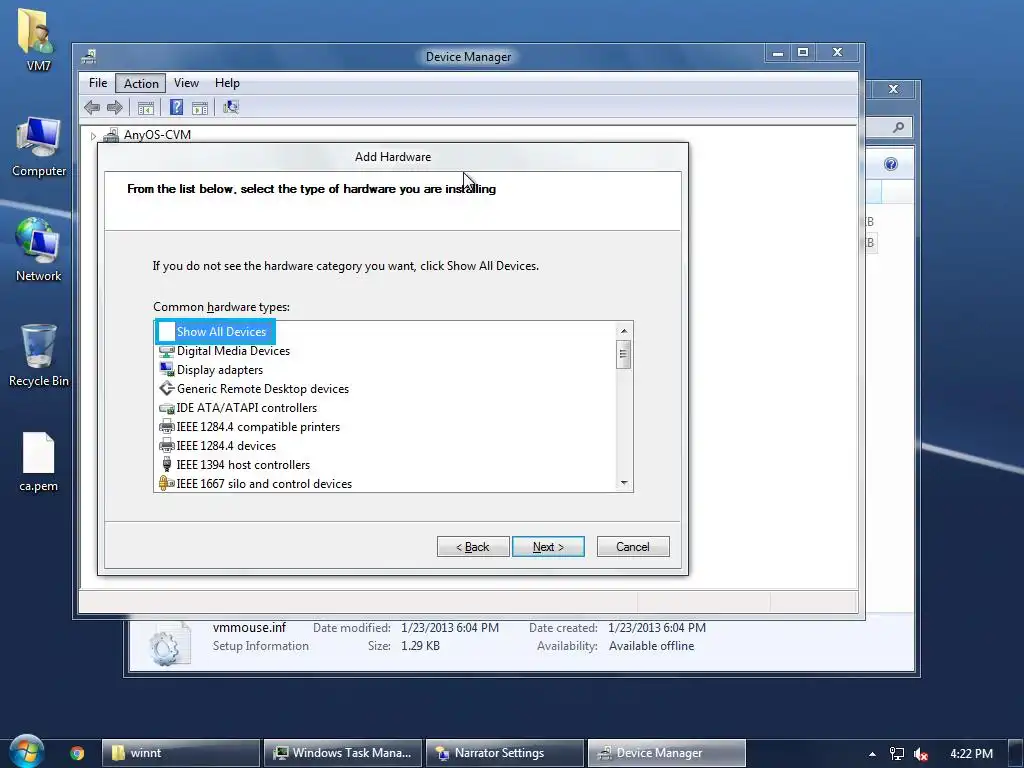1024x768 pixels.
Task: Select Display adapters entry
Action: click(219, 370)
